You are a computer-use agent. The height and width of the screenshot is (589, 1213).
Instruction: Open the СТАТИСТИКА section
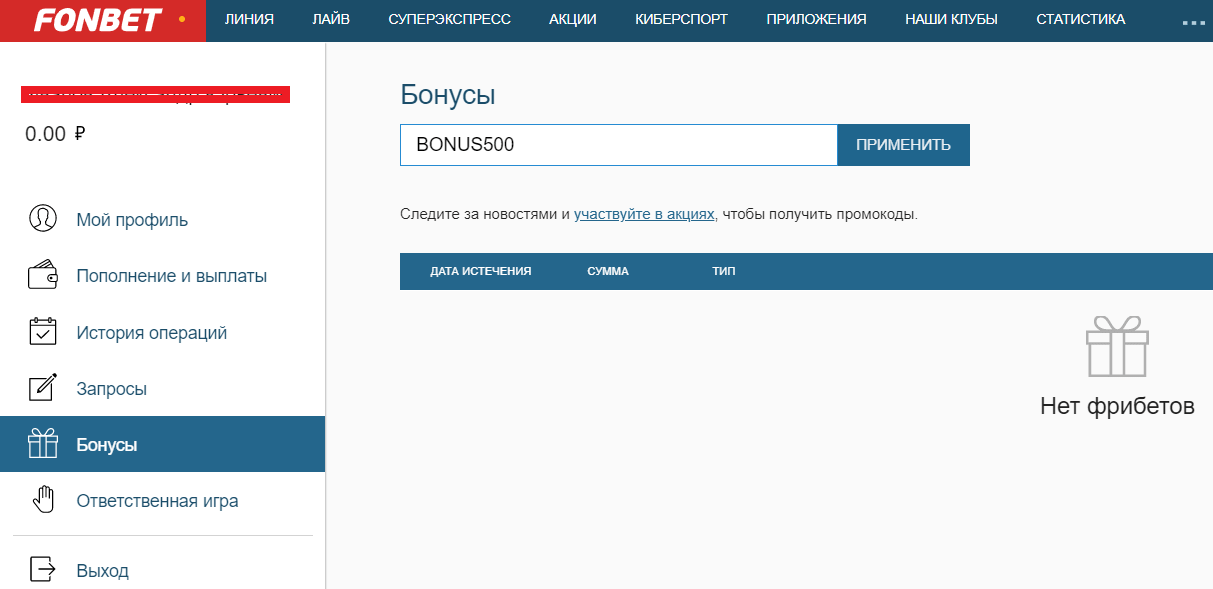1080,19
